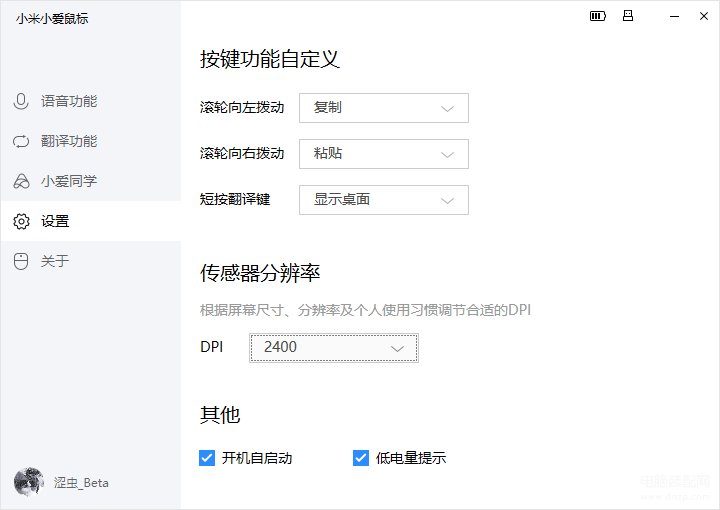Select the 设置 sidebar item
This screenshot has height=510, width=720.
click(91, 221)
